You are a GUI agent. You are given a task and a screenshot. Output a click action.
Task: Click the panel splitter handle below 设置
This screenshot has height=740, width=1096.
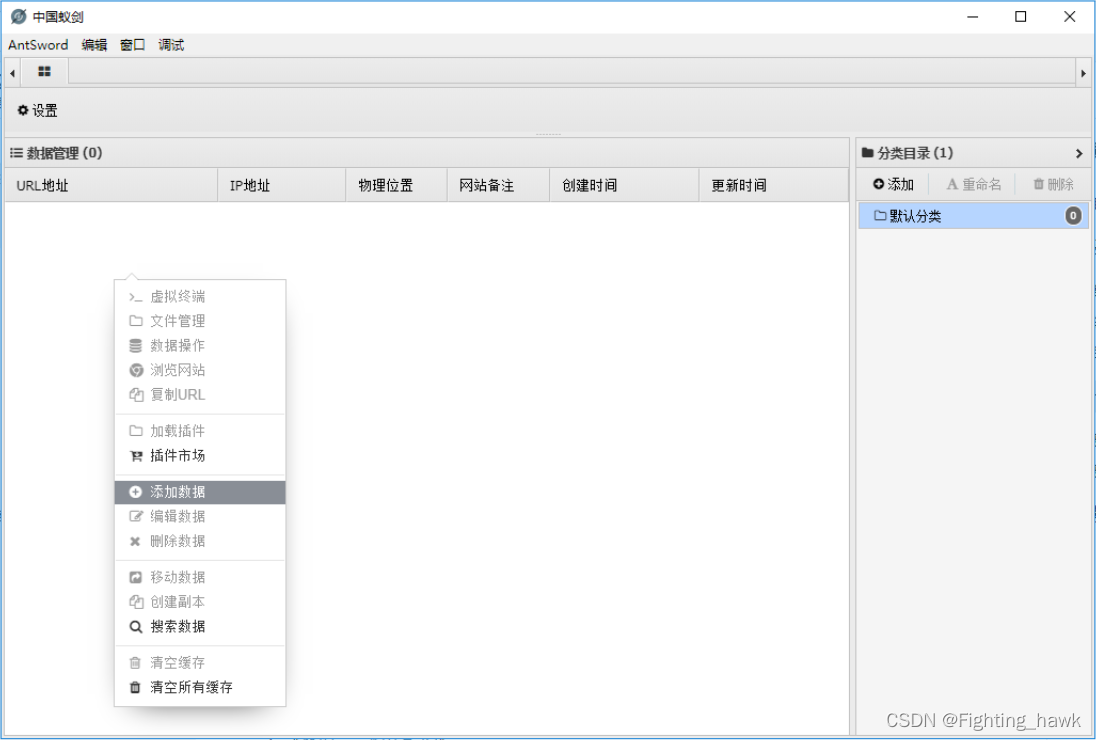(548, 134)
